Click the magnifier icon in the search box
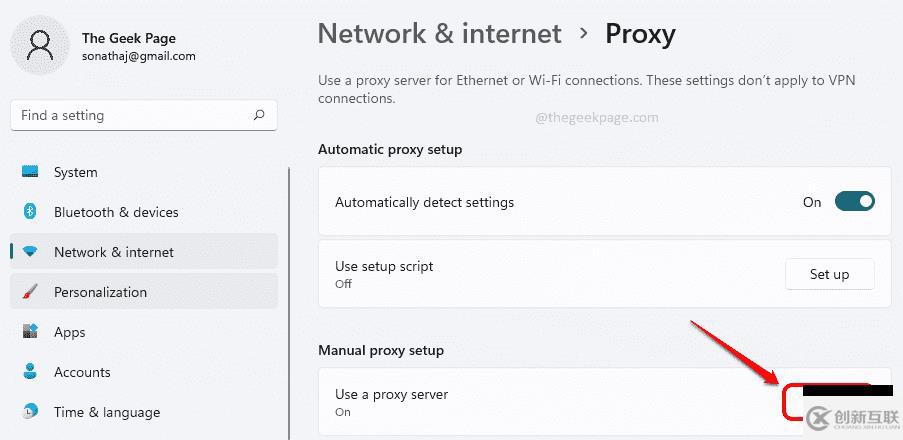This screenshot has width=903, height=440. [259, 115]
